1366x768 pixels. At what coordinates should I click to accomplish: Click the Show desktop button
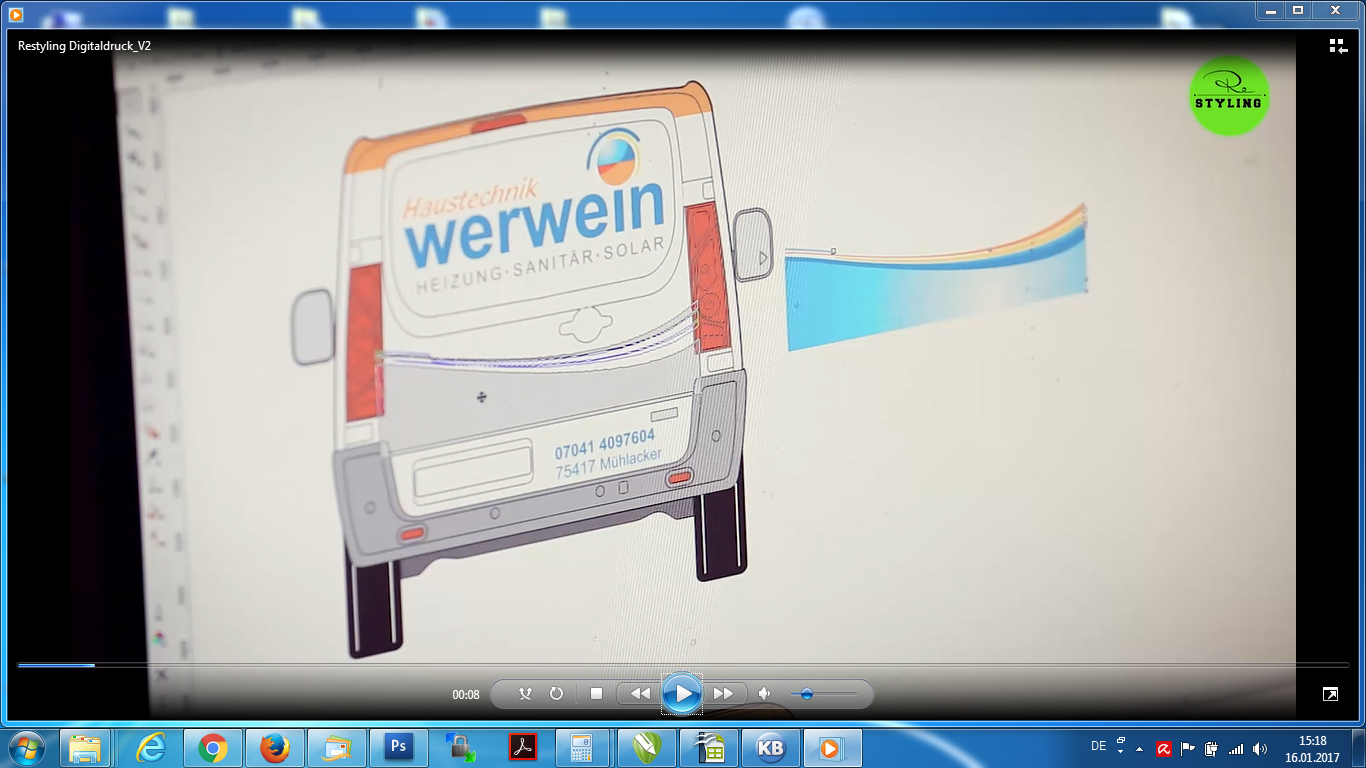(x=1358, y=748)
